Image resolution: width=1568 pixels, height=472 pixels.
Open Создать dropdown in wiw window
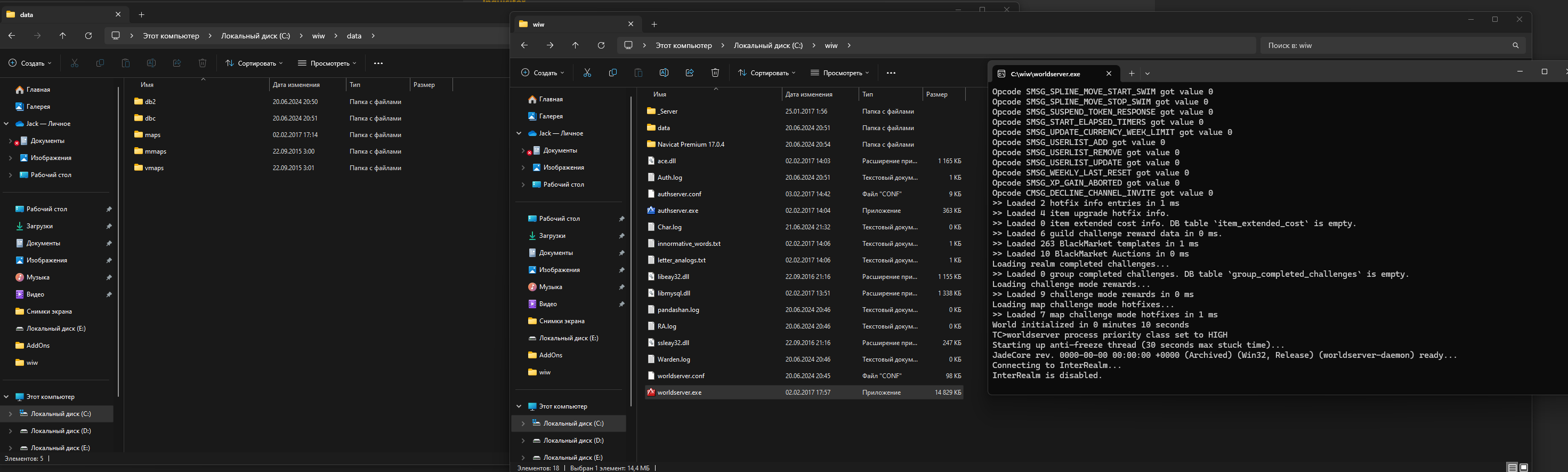(543, 73)
